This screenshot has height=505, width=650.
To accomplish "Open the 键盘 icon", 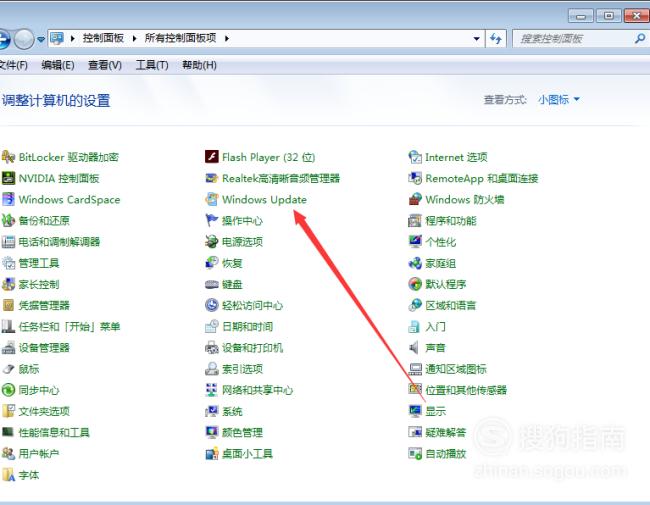I will point(211,284).
